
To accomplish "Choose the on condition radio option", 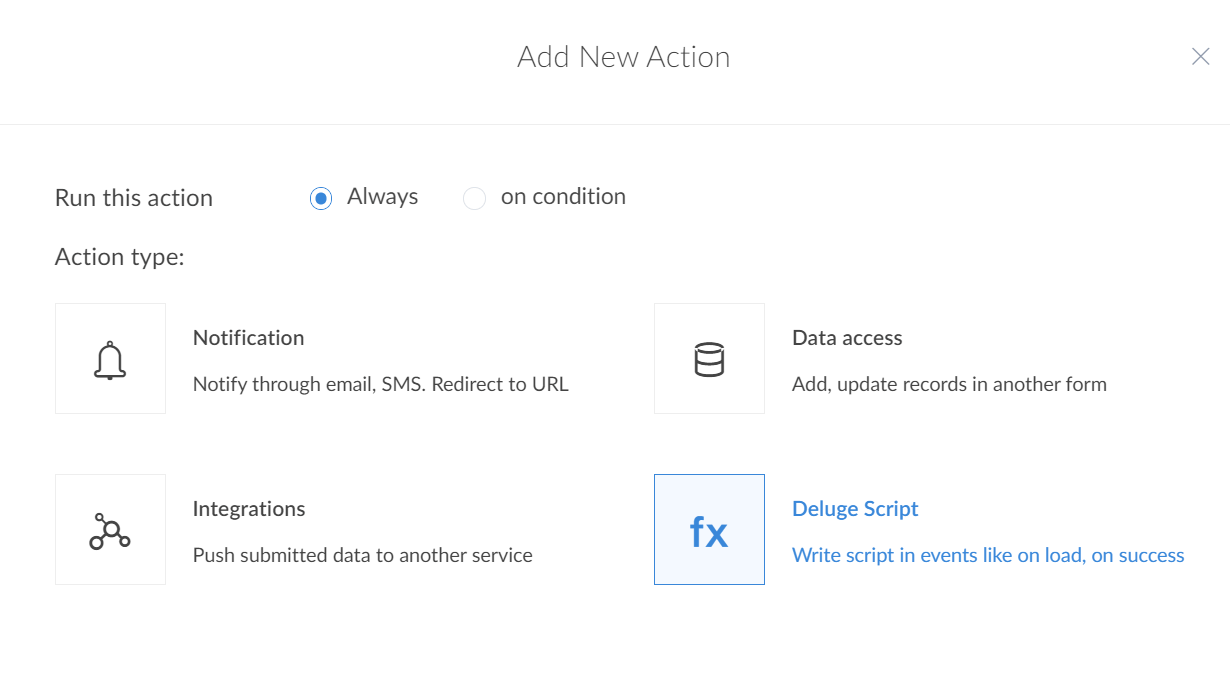I will pos(474,198).
